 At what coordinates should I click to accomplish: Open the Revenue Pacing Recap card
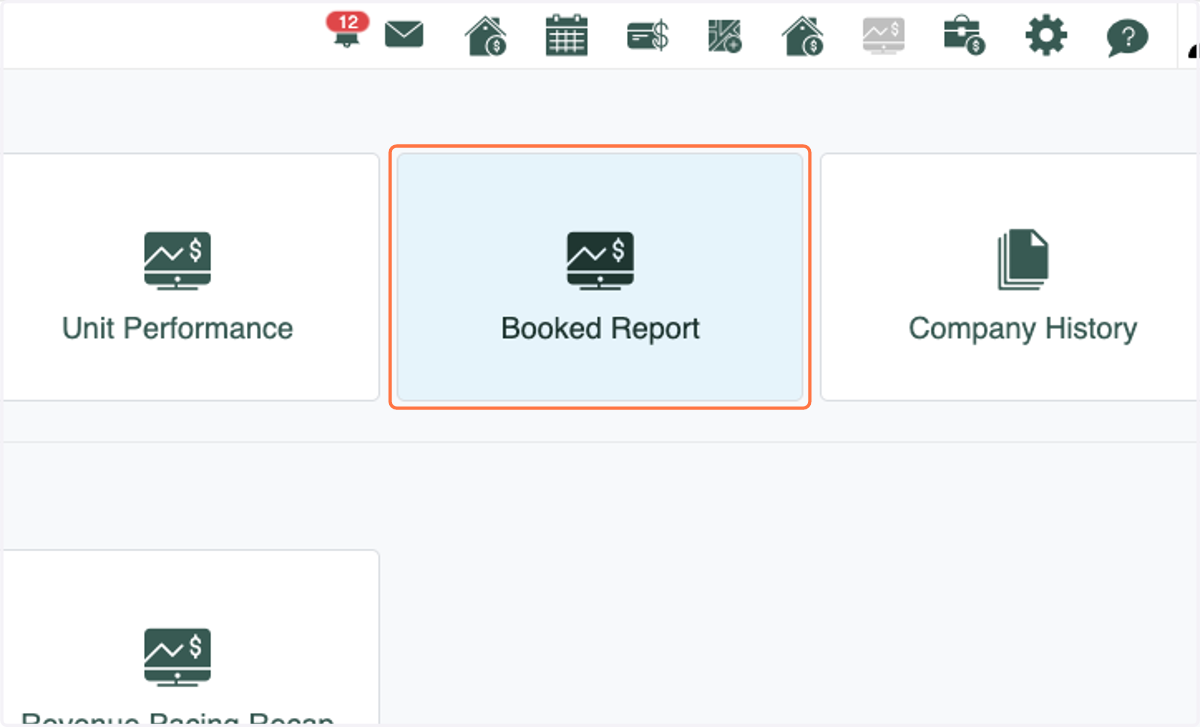(190, 638)
